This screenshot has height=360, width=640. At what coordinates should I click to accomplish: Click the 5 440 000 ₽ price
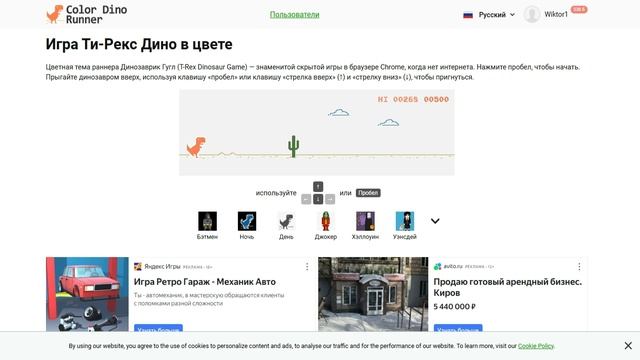pos(454,307)
